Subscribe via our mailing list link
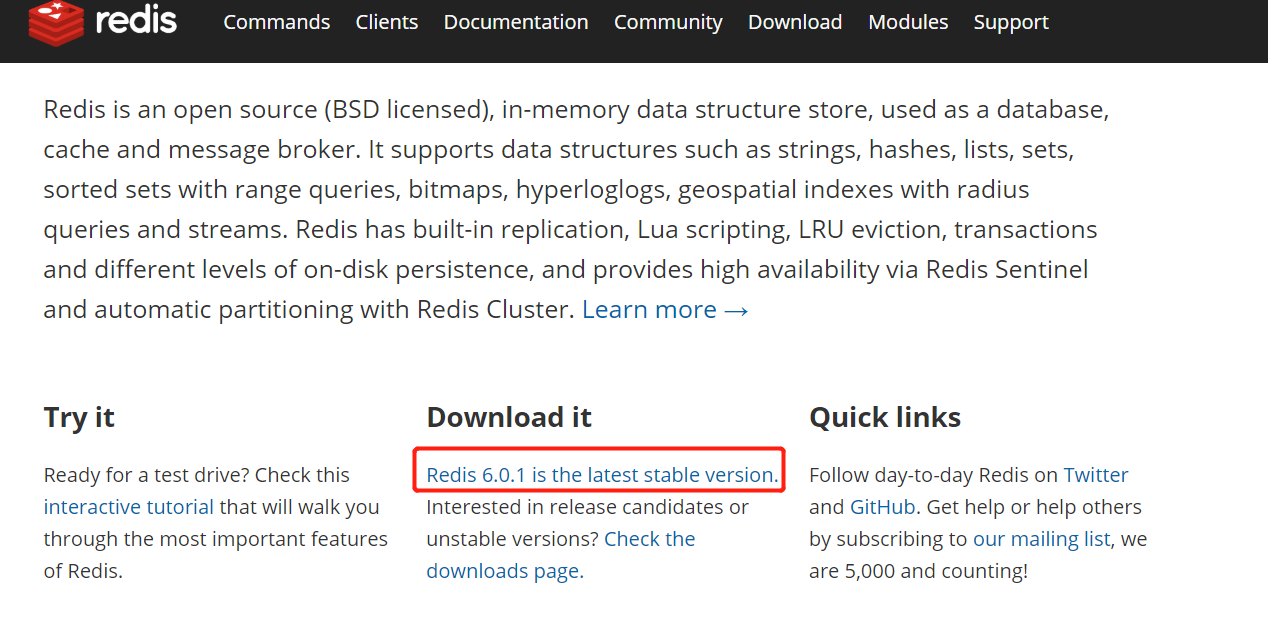1268x629 pixels. point(1042,539)
